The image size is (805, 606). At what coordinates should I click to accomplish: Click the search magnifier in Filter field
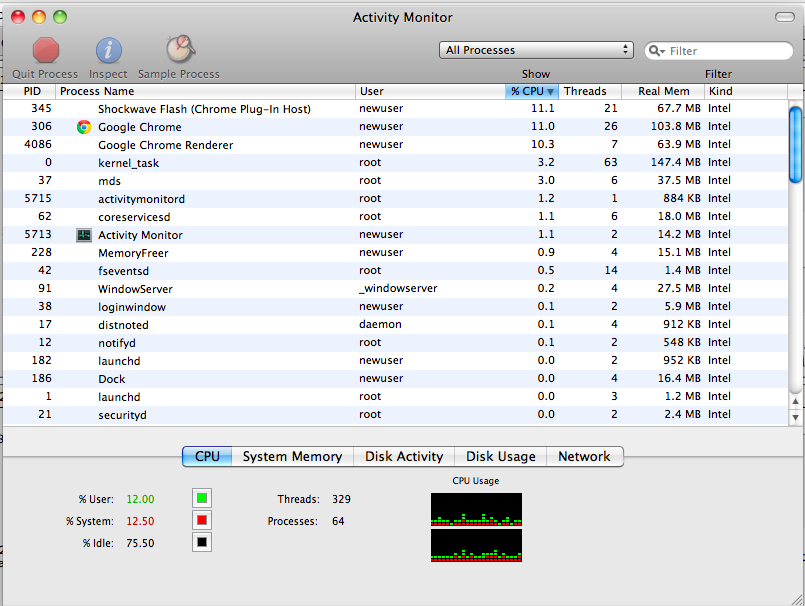tap(655, 50)
